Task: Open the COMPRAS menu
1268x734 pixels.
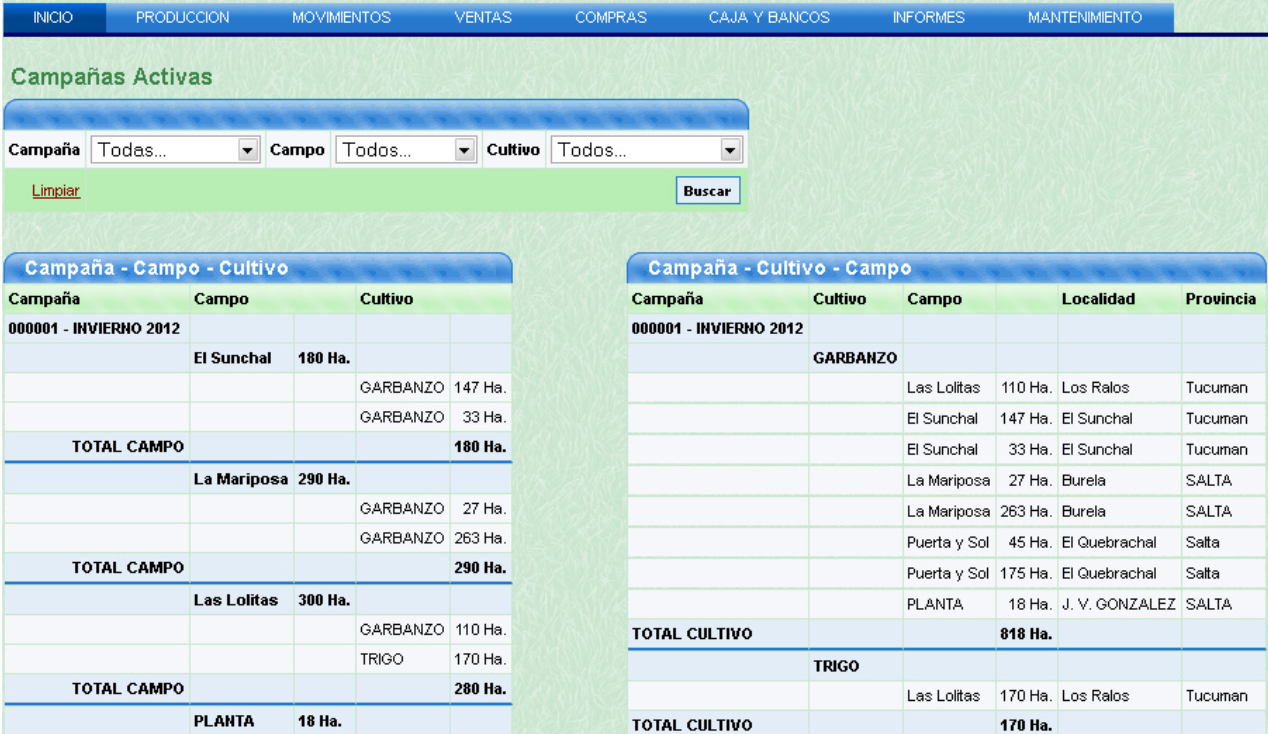Action: (610, 18)
